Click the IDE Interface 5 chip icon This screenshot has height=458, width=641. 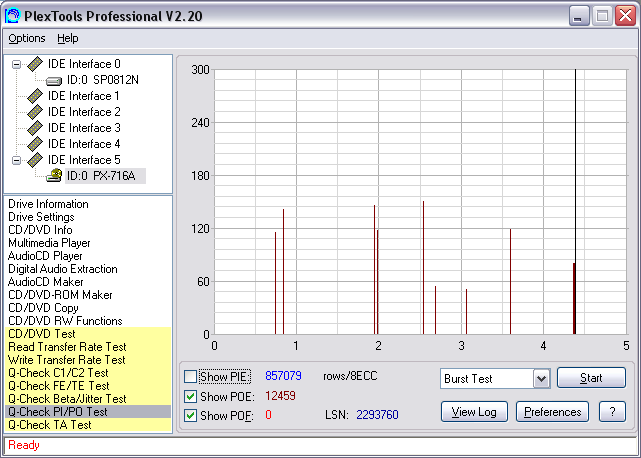click(35, 159)
